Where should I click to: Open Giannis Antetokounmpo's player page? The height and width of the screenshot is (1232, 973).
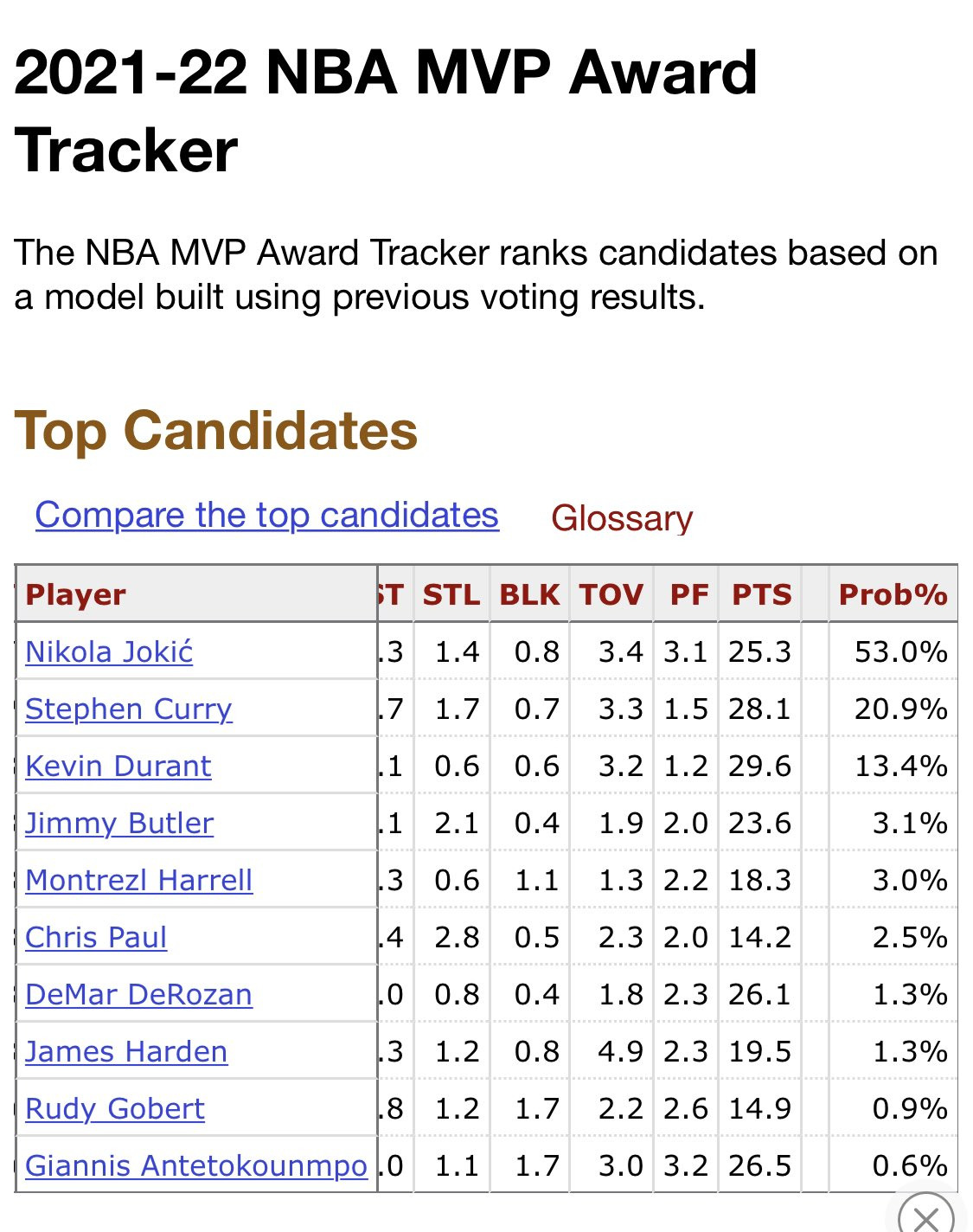click(x=196, y=1165)
